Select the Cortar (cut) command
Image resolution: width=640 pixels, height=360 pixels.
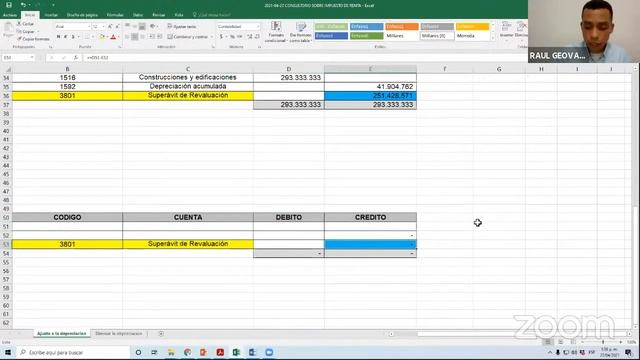[26, 24]
